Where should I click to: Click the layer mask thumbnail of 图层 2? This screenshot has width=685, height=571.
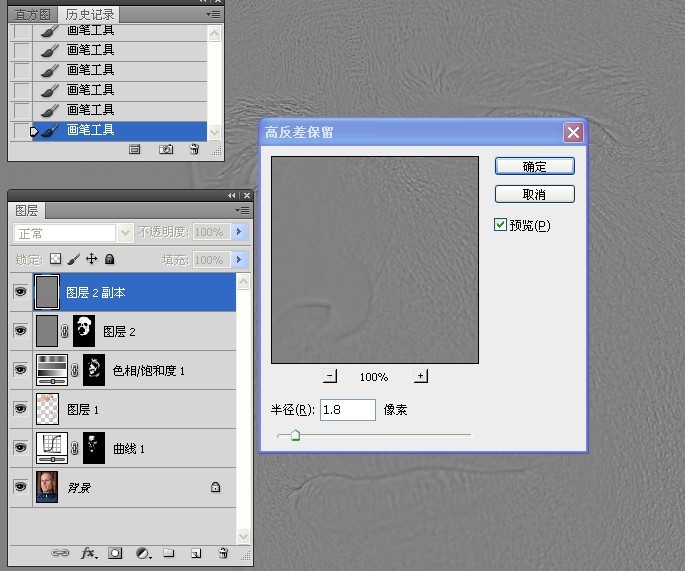coord(83,331)
